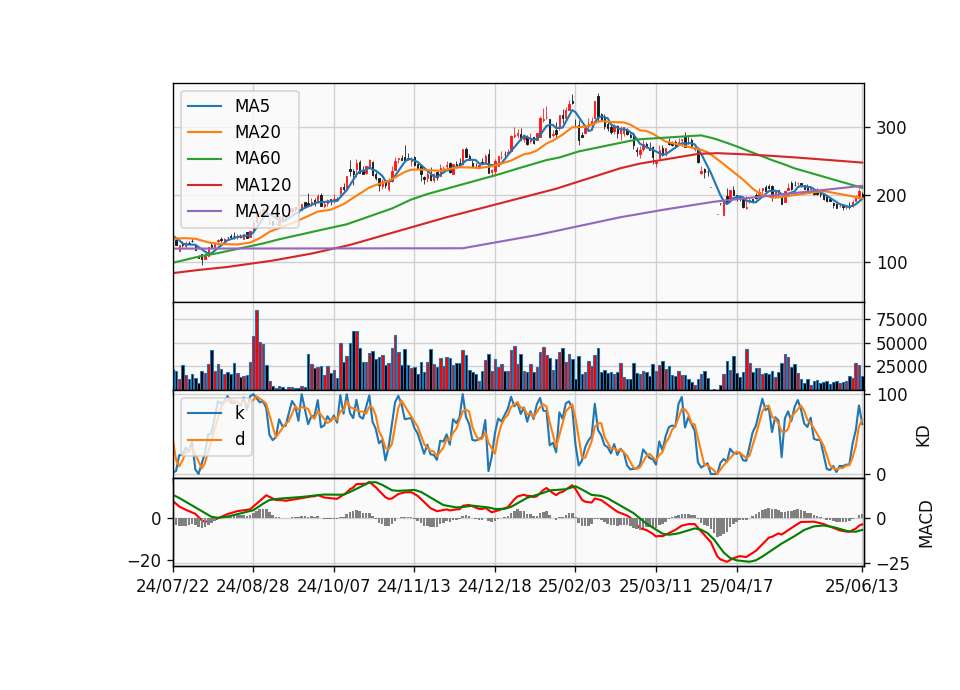Click the 24/08/28 date axis label
This screenshot has width=960, height=690.
[253, 586]
